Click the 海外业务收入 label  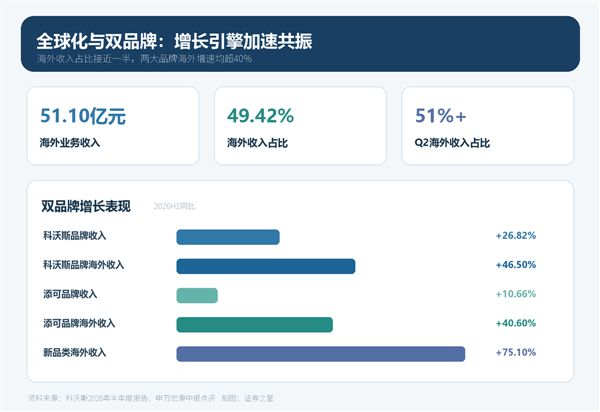click(70, 143)
